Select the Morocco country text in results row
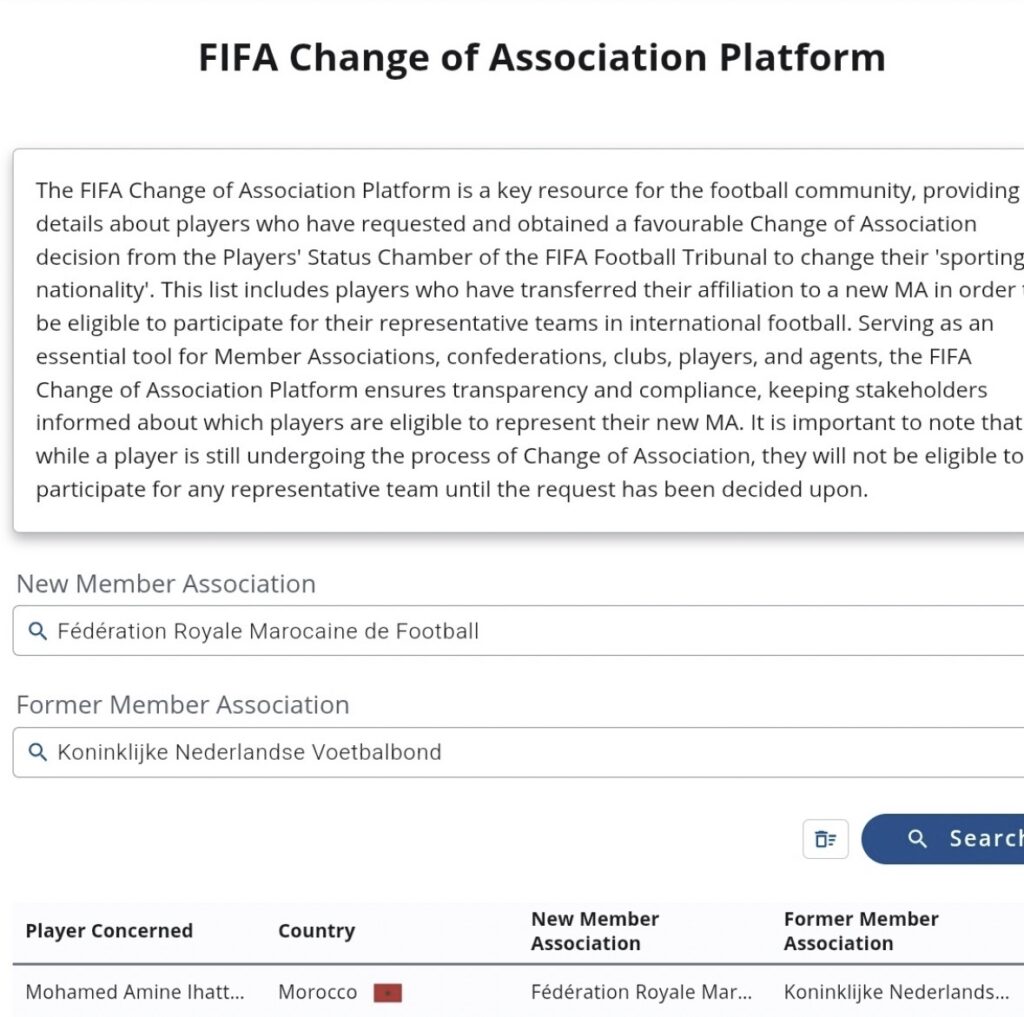Viewport: 1024px width, 1017px height. [317, 993]
